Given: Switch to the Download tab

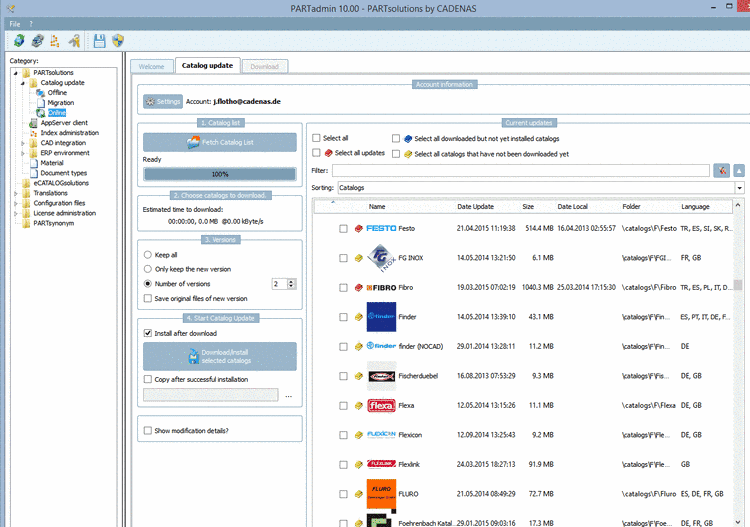Looking at the screenshot, I should point(265,66).
